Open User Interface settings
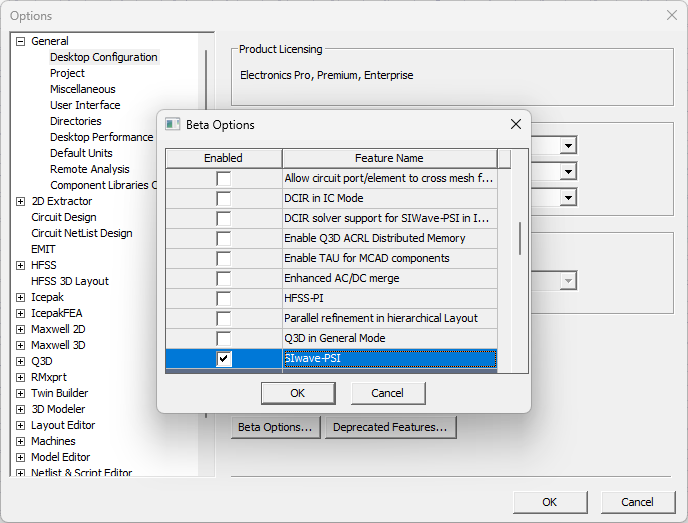The image size is (688, 523). pyautogui.click(x=85, y=105)
